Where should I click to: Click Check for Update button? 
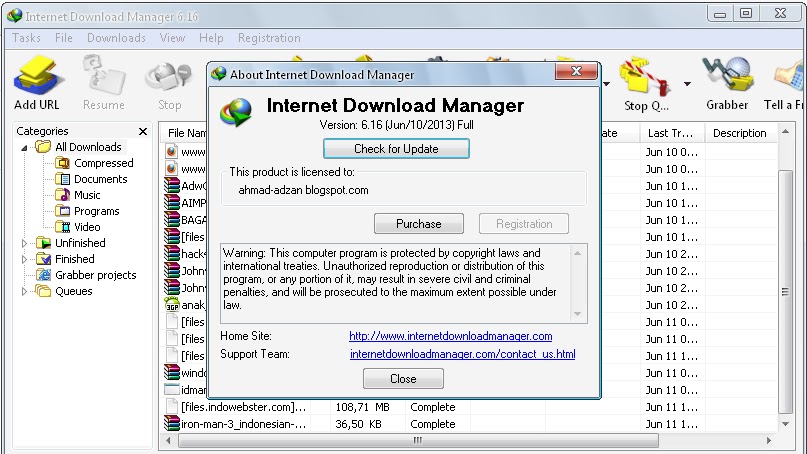point(396,149)
